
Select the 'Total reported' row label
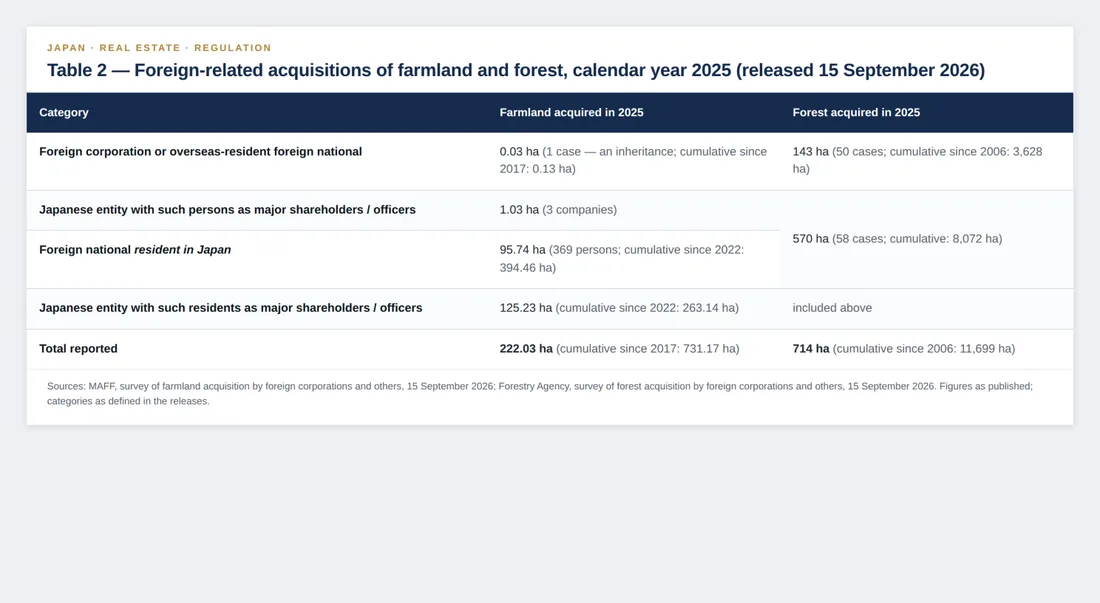[78, 348]
